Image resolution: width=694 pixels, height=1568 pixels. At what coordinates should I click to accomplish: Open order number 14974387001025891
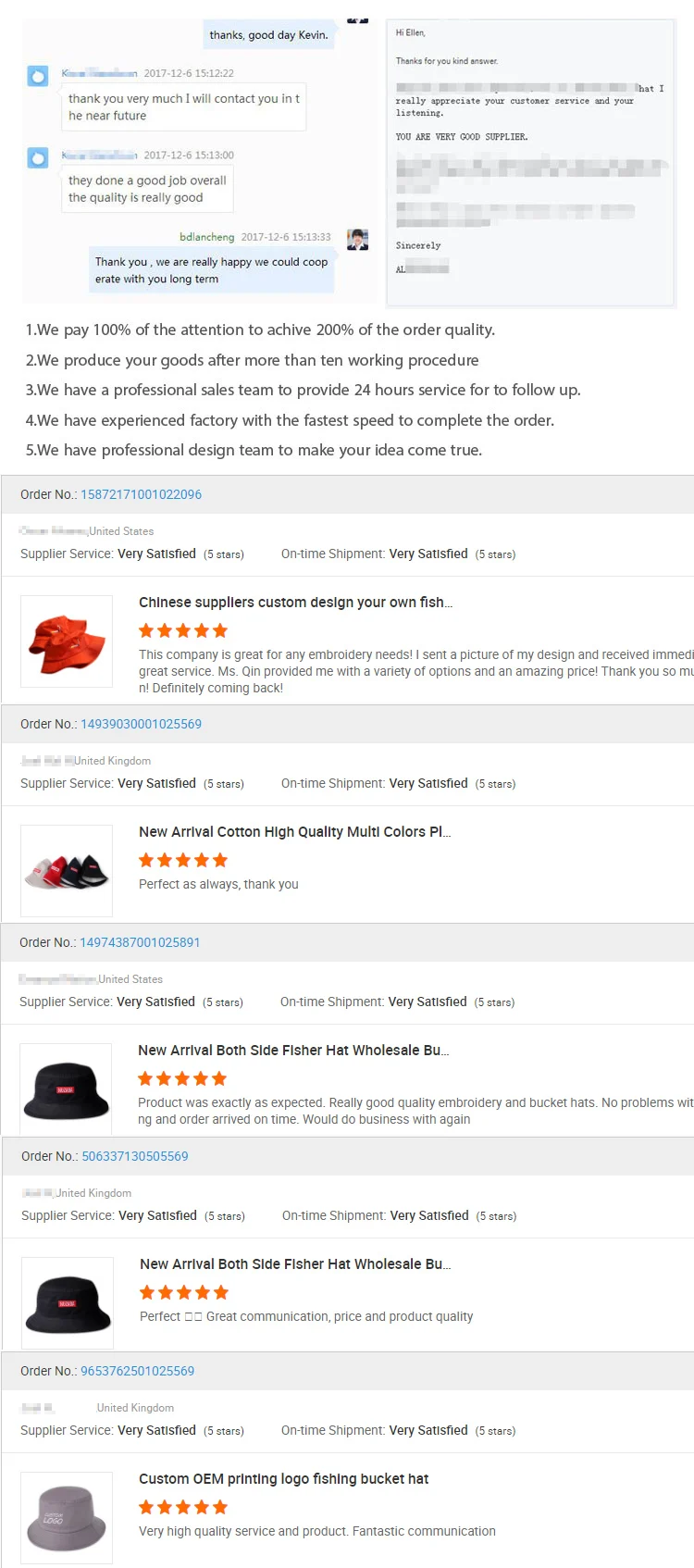(x=140, y=942)
